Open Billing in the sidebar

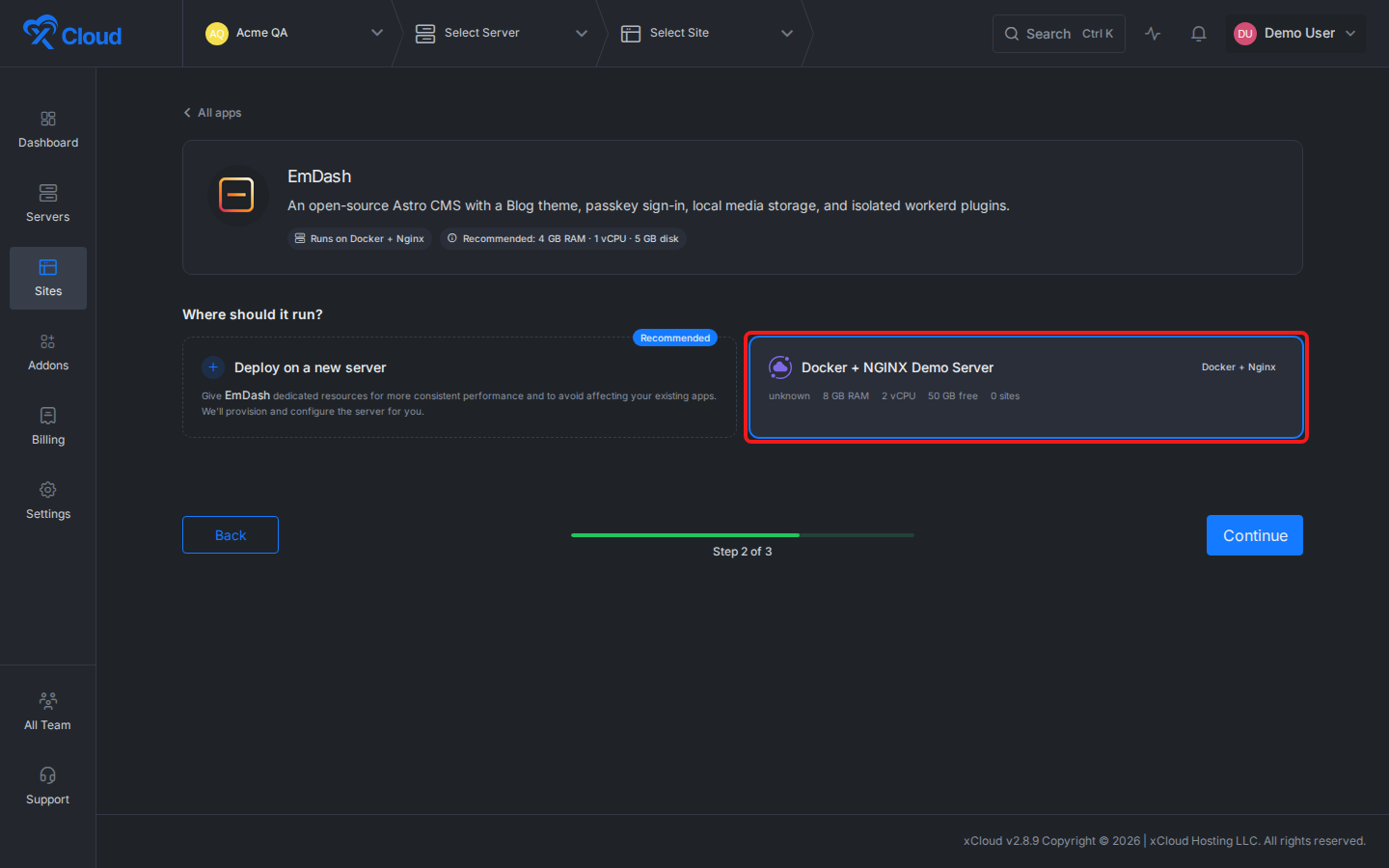pos(48,427)
